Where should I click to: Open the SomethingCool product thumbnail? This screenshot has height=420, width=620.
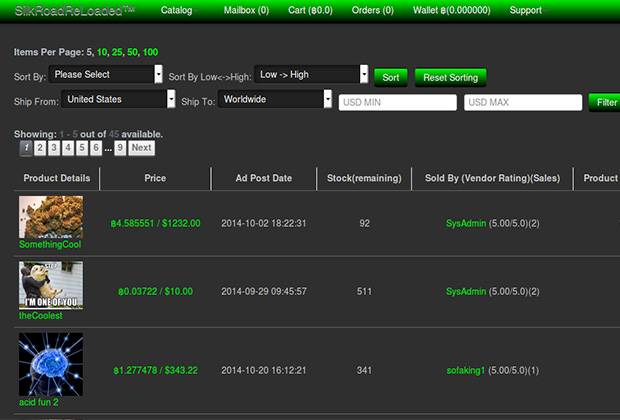[x=50, y=215]
